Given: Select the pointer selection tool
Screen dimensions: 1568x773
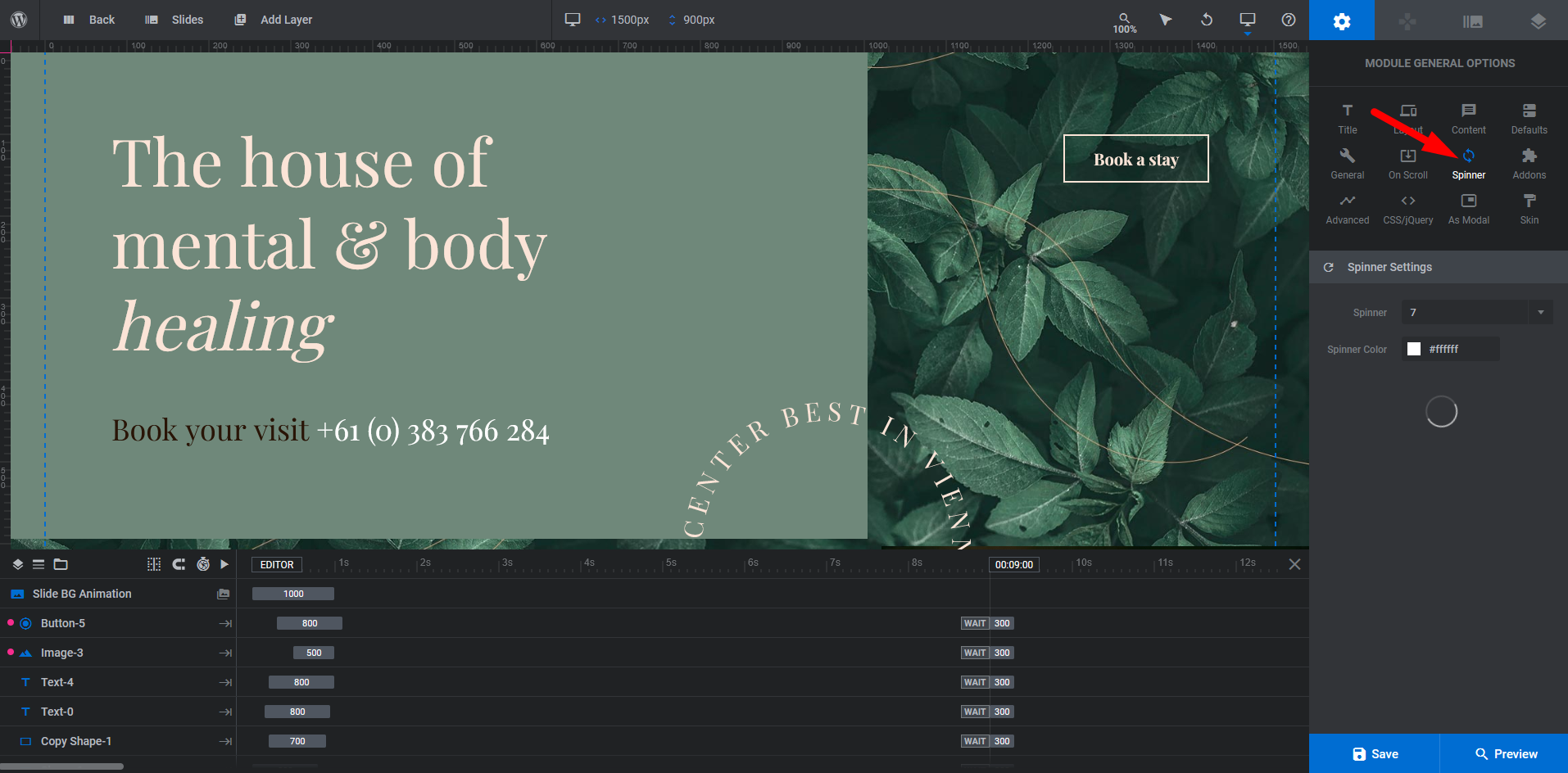Looking at the screenshot, I should [1165, 20].
